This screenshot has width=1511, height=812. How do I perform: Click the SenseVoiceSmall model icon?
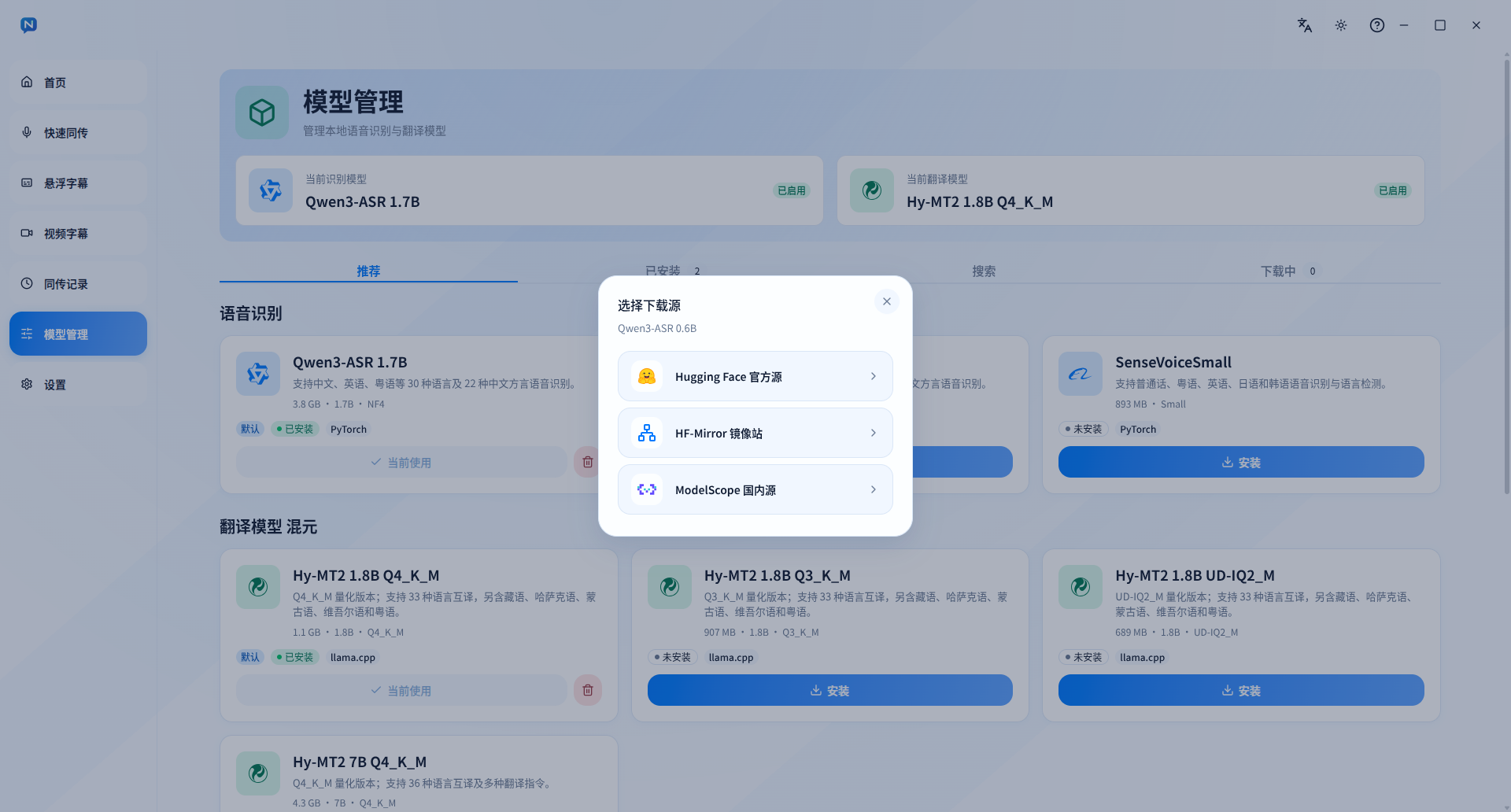[x=1081, y=374]
